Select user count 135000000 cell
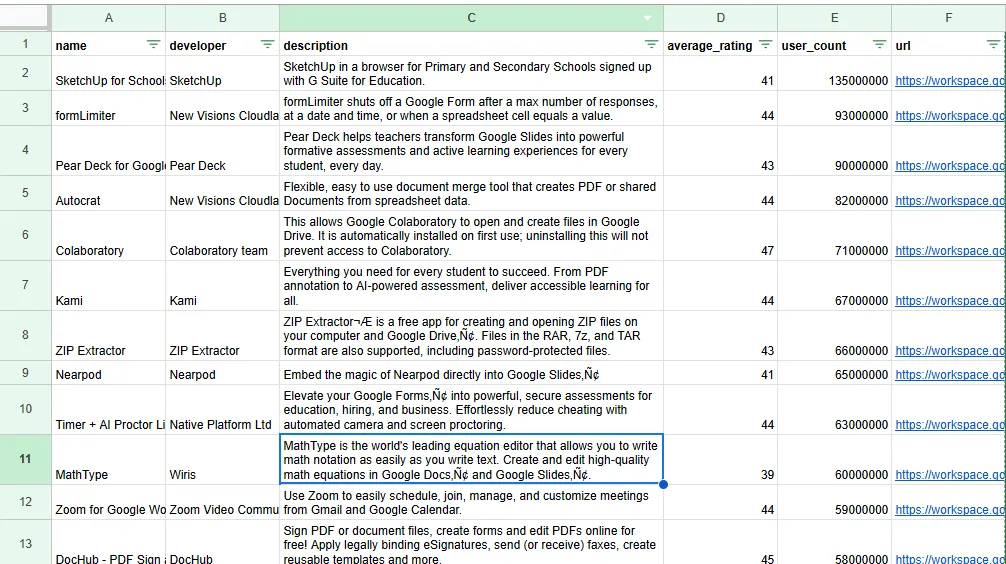Viewport: 1006px width, 564px height. click(835, 73)
